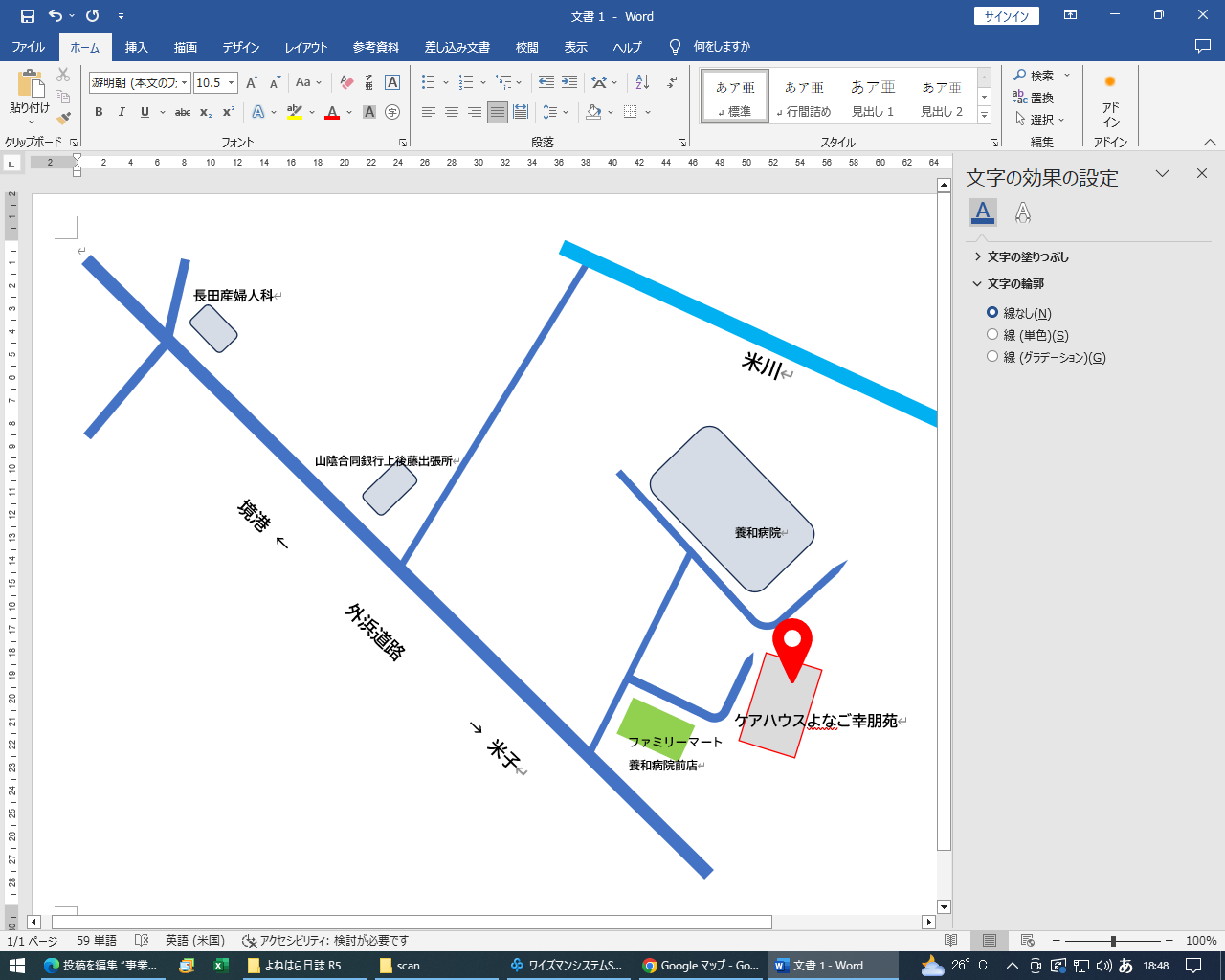Screen dimensions: 1225x980
Task: Open font name dropdown
Action: (x=185, y=83)
